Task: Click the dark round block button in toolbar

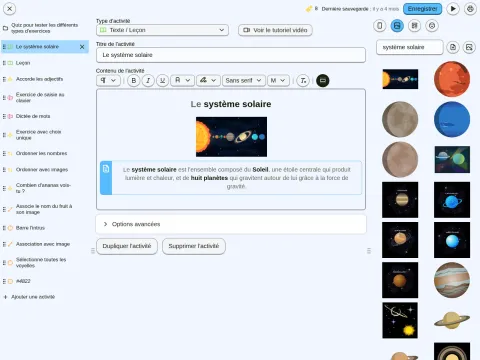Action: pos(323,80)
